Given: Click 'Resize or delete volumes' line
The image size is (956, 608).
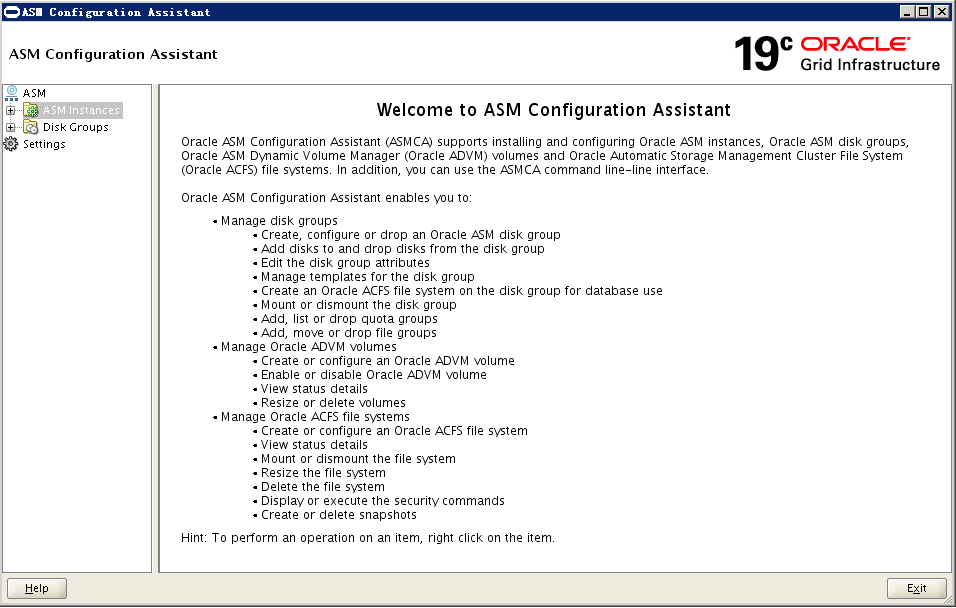Looking at the screenshot, I should (334, 403).
